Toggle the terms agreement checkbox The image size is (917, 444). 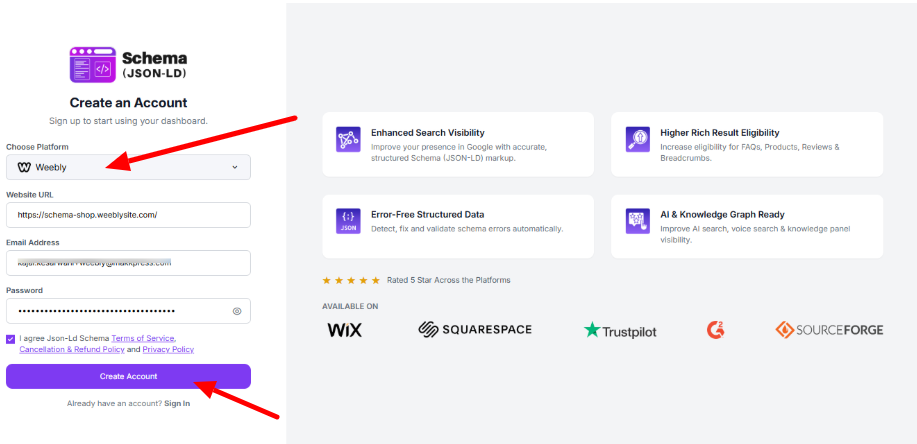pos(11,339)
